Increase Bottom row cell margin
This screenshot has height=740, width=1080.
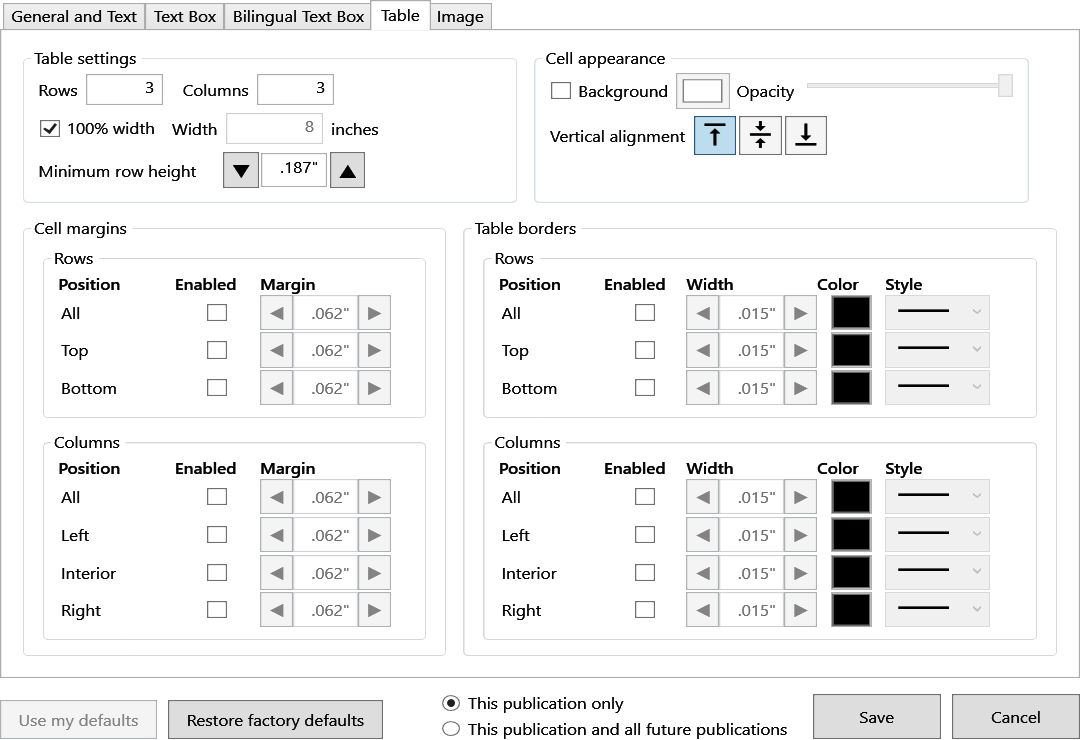pos(374,389)
